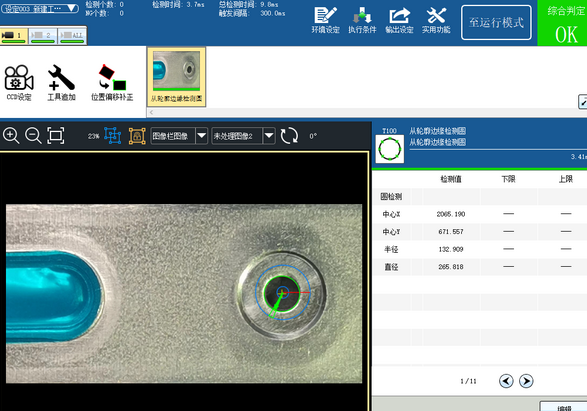The image size is (587, 411).
Task: Open 执行条件 execution conditions
Action: pos(362,20)
